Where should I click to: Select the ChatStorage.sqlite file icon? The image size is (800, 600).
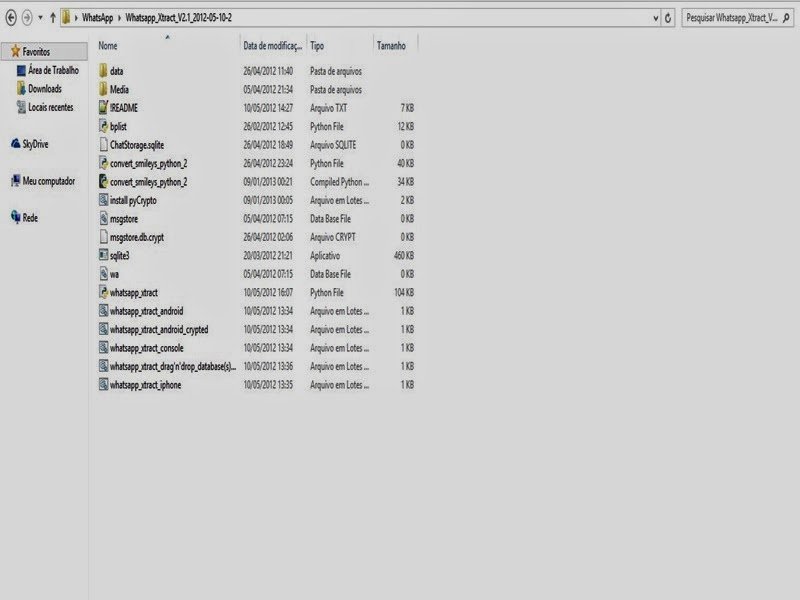pos(103,144)
